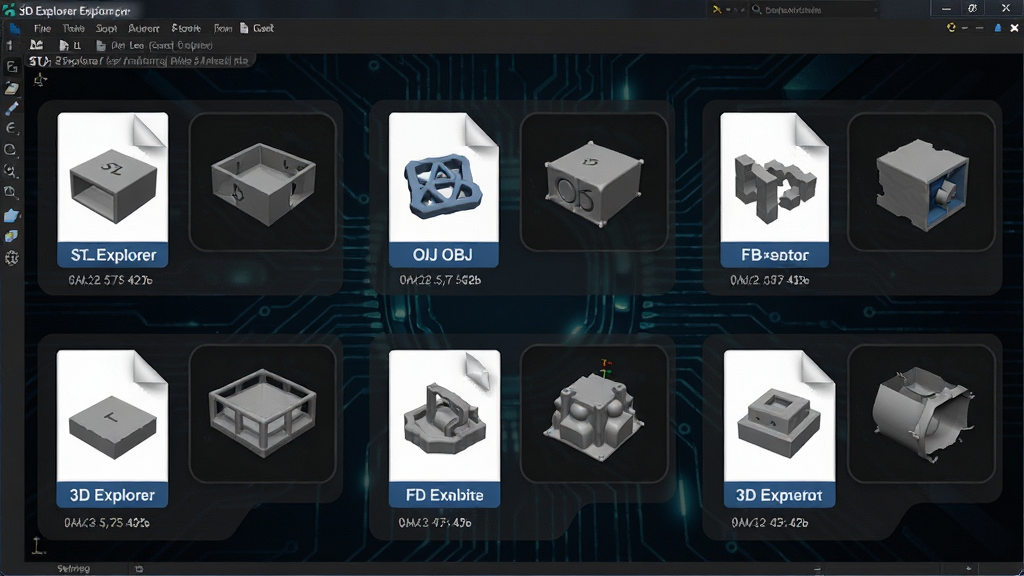
Task: Click the '3D Expιerat' label
Action: pyautogui.click(x=779, y=495)
